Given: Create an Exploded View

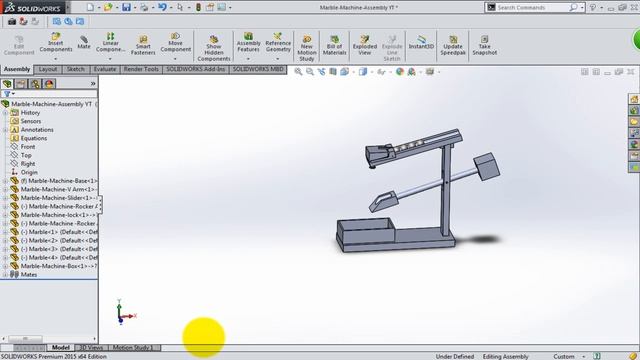Looking at the screenshot, I should point(364,45).
